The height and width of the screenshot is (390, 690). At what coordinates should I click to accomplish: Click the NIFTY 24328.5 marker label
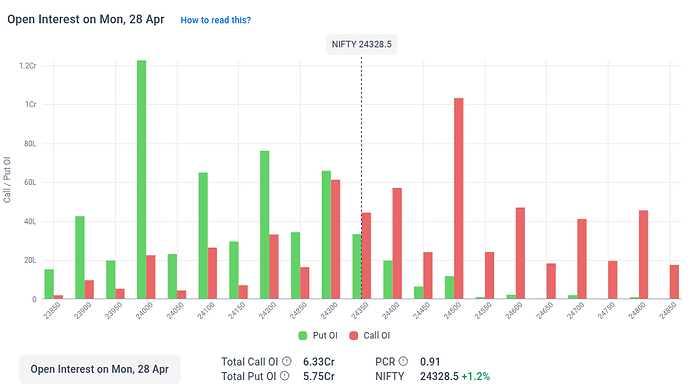tap(361, 44)
